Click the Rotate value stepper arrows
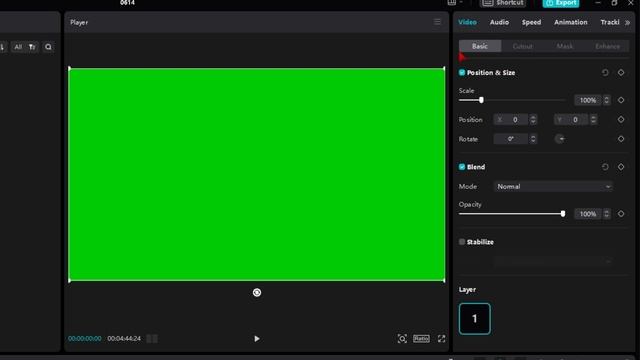Screen dimensions: 640x360 533,139
